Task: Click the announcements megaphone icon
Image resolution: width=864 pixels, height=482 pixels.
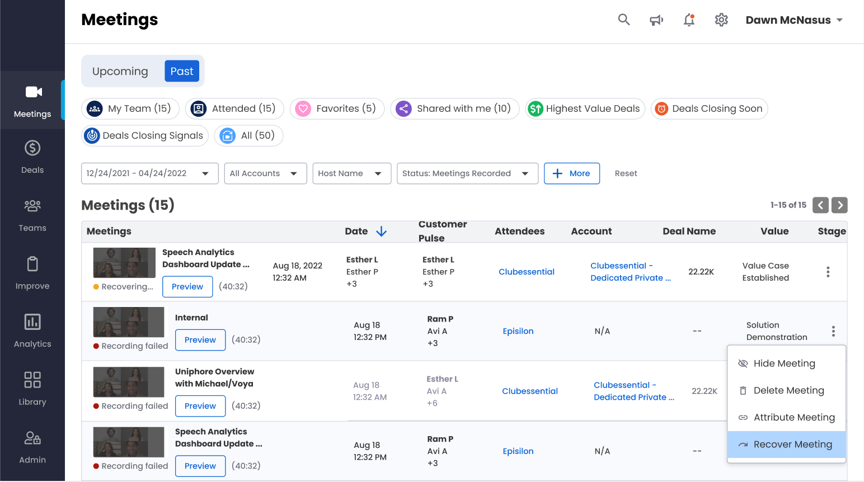Action: click(656, 20)
